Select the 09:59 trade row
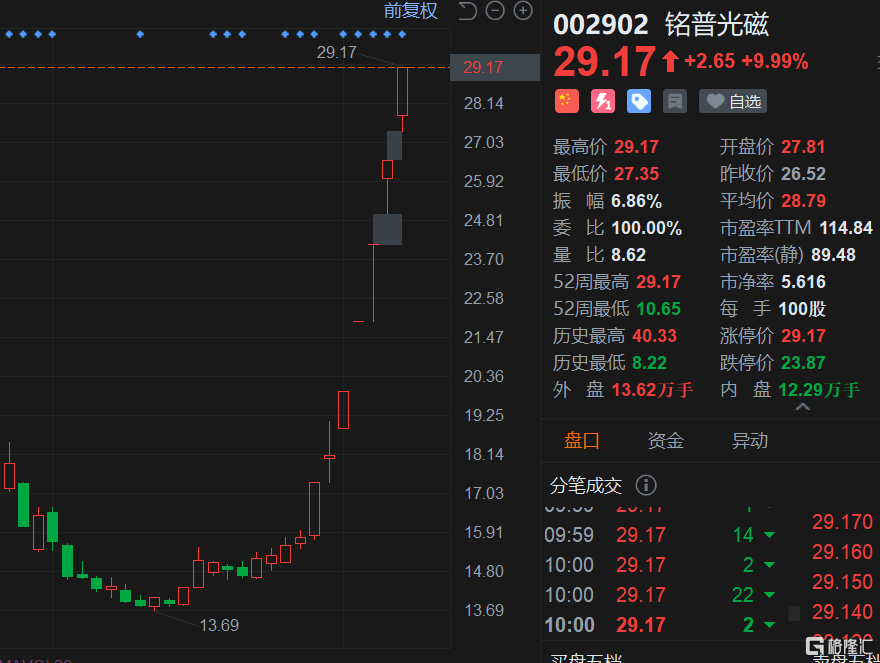Screen dimensions: 880x663 (x=659, y=535)
